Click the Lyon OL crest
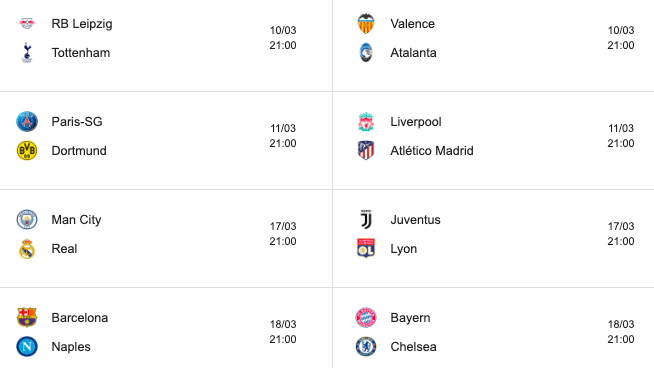This screenshot has width=654, height=368. pos(366,249)
